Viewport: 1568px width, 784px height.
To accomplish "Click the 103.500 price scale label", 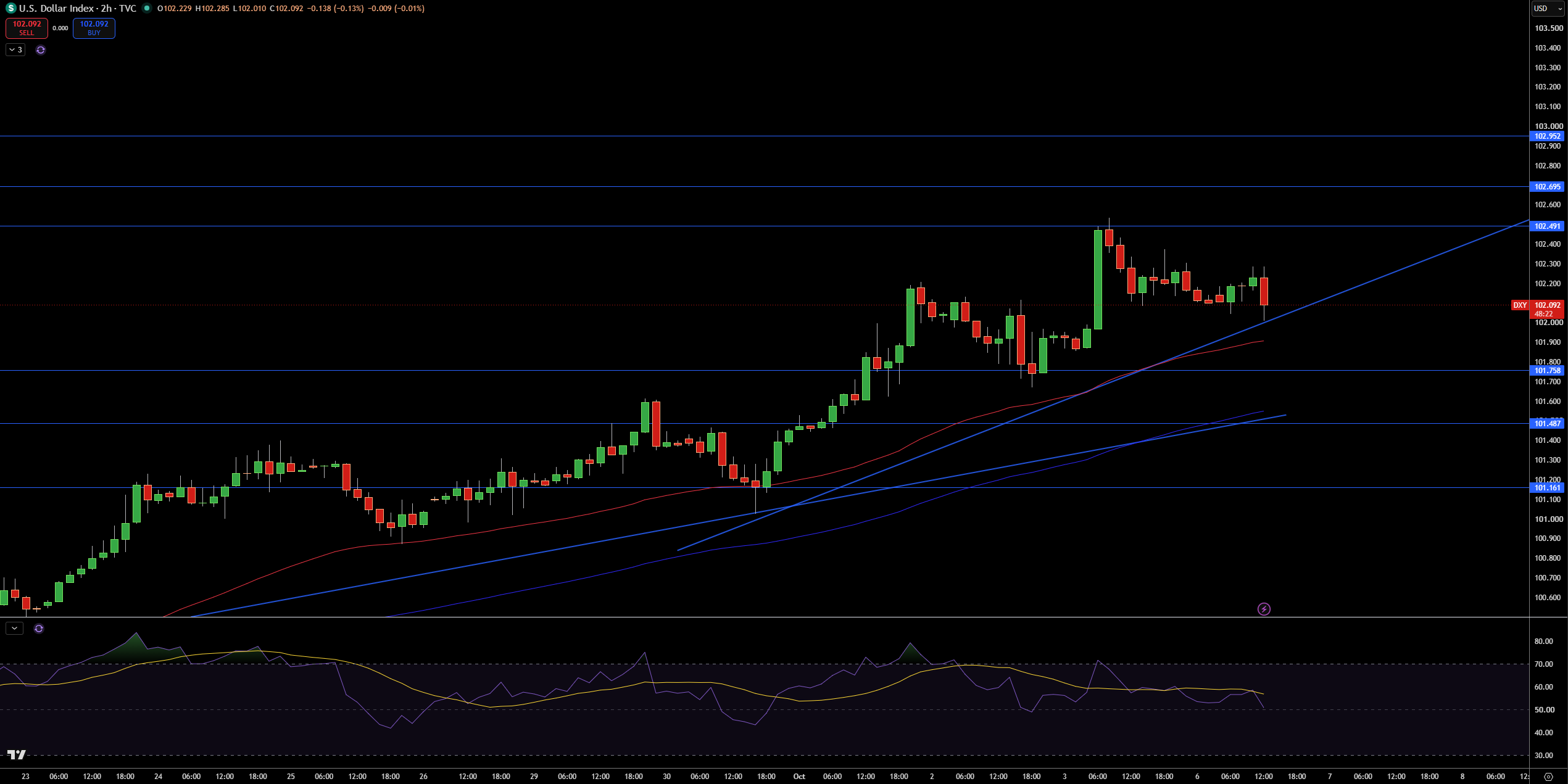I will pos(1548,28).
